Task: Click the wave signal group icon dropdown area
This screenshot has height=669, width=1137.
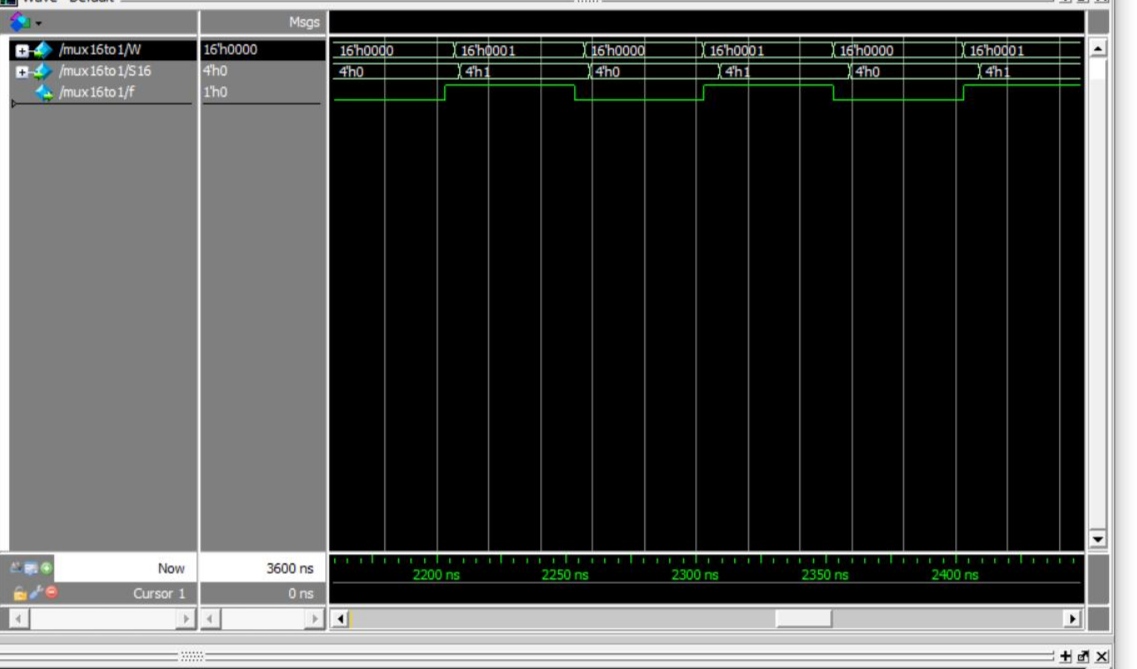Action: 18,20
